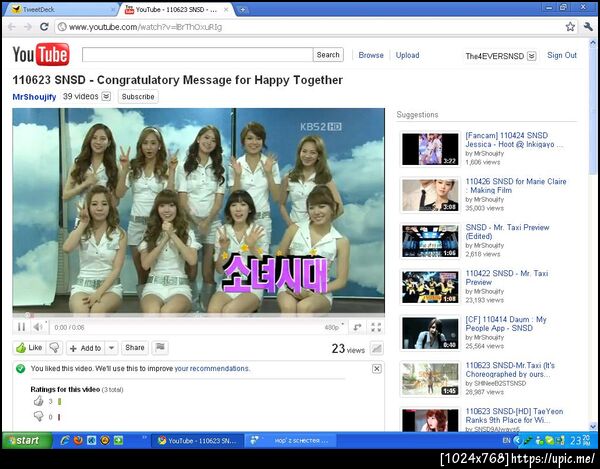Bookmark this page with the star icon
This screenshot has width=600, height=469.
(x=570, y=27)
